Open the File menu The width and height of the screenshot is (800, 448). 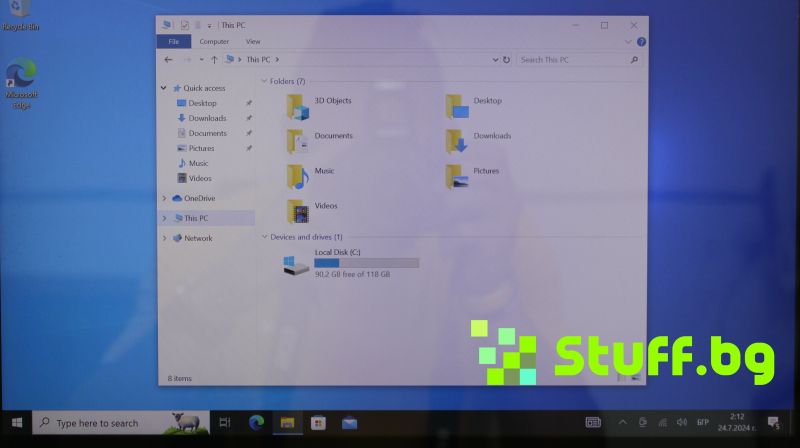tap(173, 42)
